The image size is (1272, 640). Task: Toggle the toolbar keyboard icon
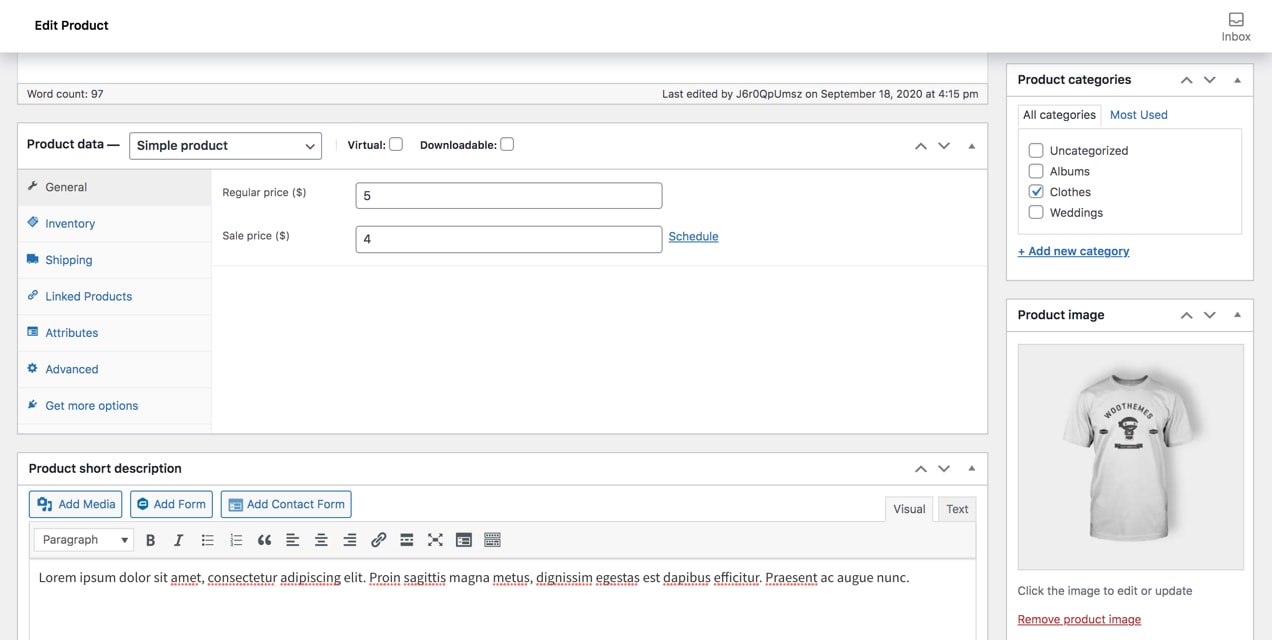[x=492, y=540]
